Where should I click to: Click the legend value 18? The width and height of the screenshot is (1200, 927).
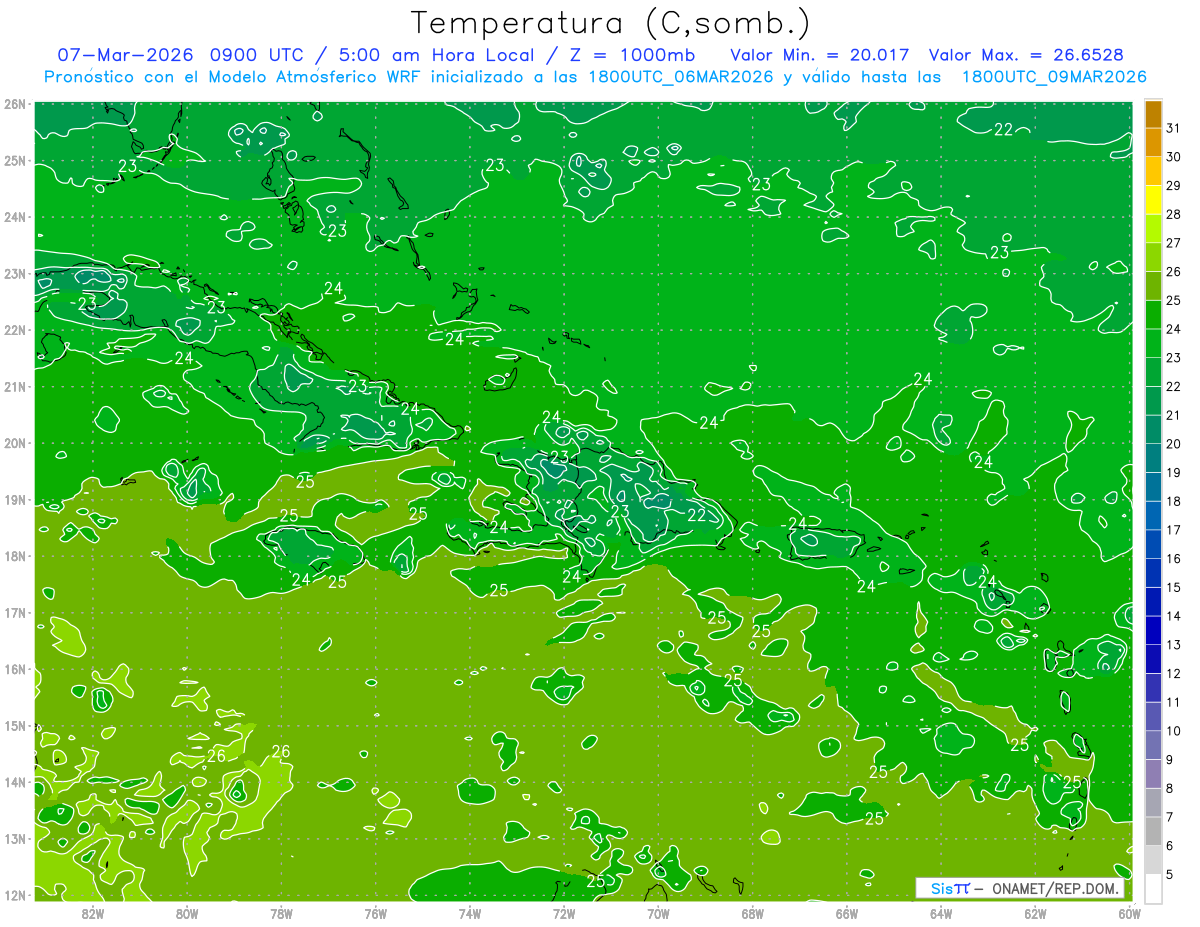click(1174, 501)
